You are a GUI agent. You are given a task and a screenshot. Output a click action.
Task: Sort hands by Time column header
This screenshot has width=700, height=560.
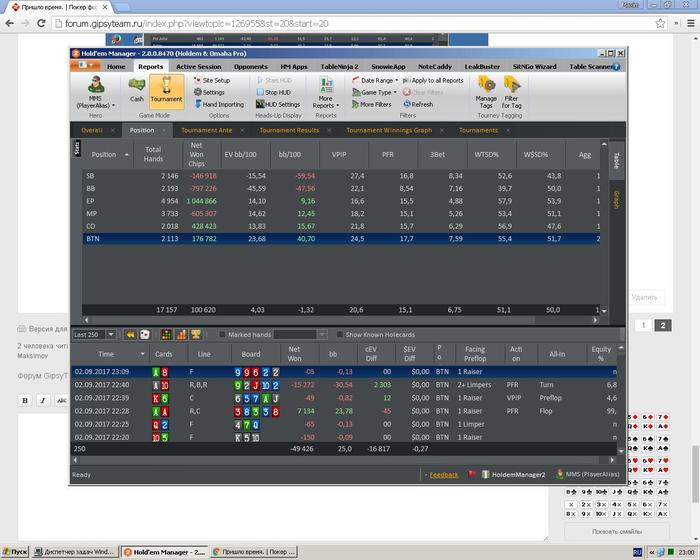point(110,354)
